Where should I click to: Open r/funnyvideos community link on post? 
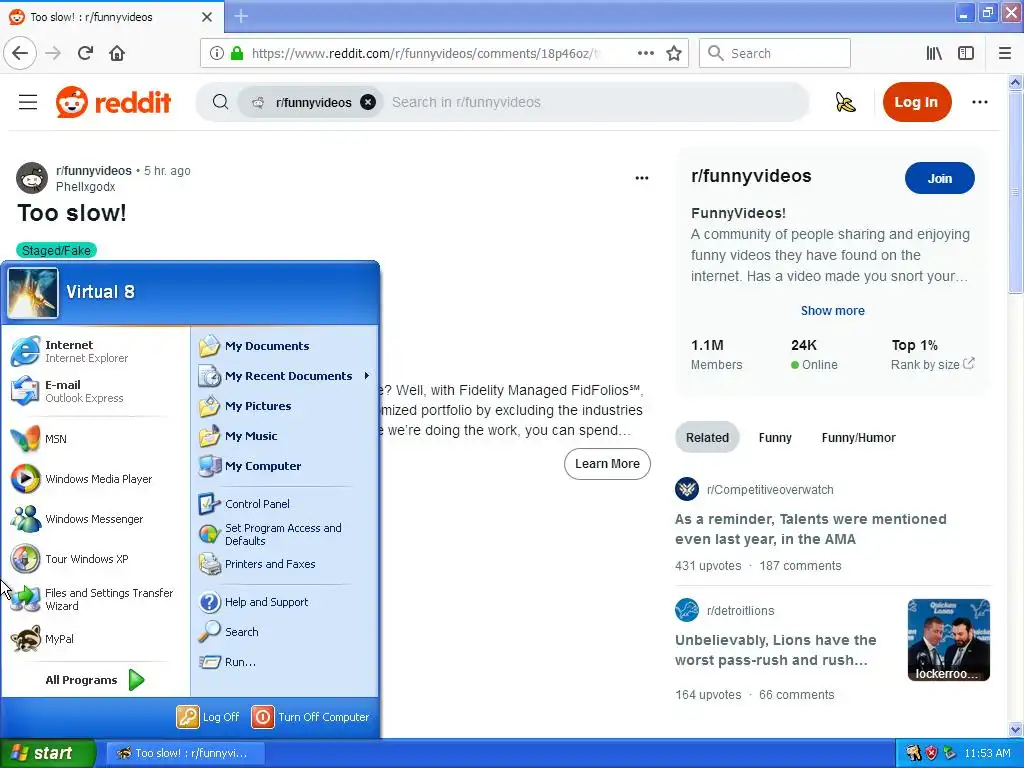pos(94,171)
